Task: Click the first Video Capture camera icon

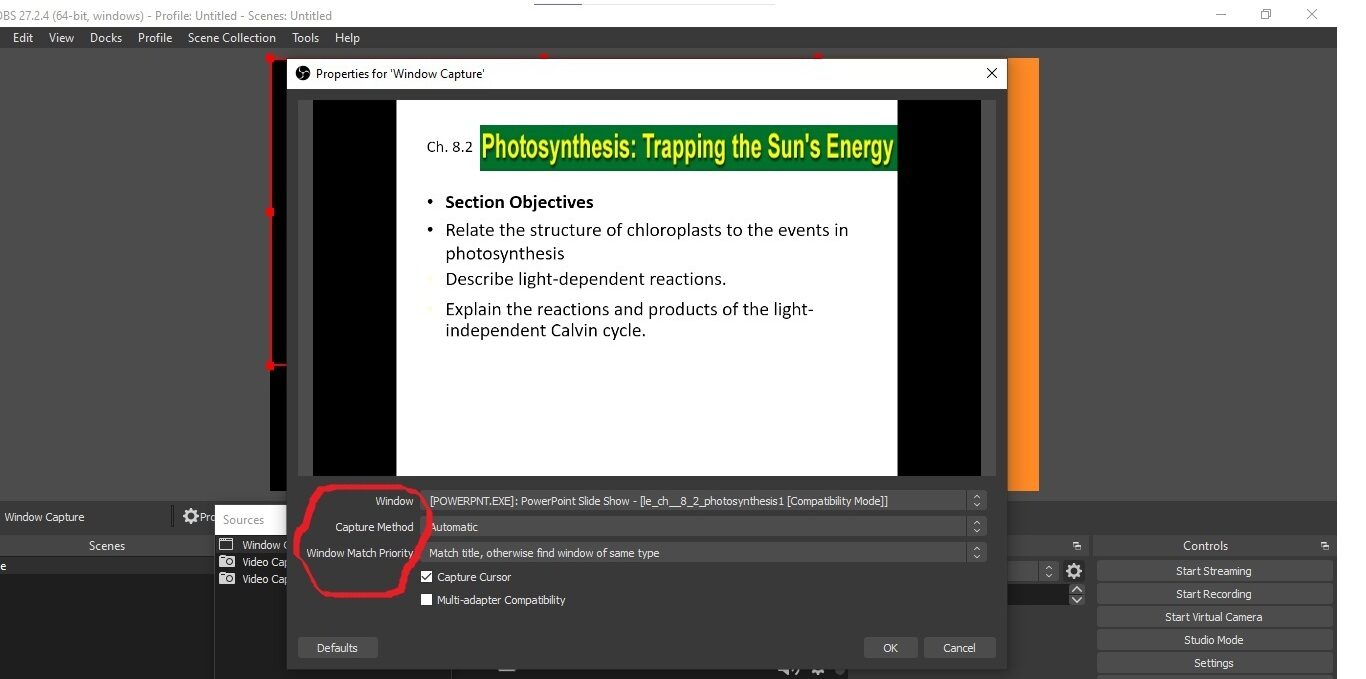Action: 226,562
